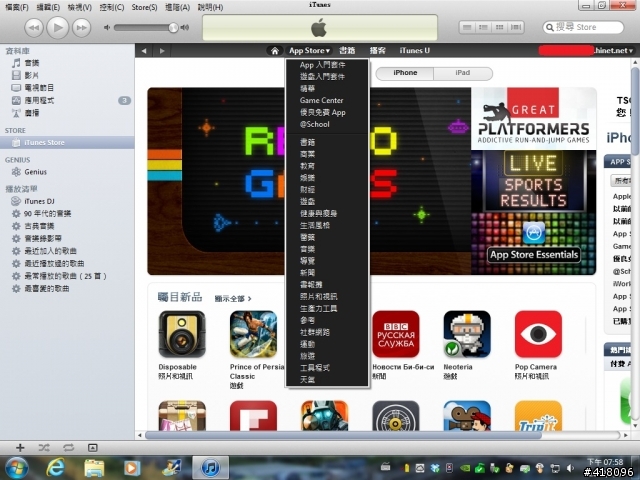Open Internet Explorer from the taskbar

point(56,468)
